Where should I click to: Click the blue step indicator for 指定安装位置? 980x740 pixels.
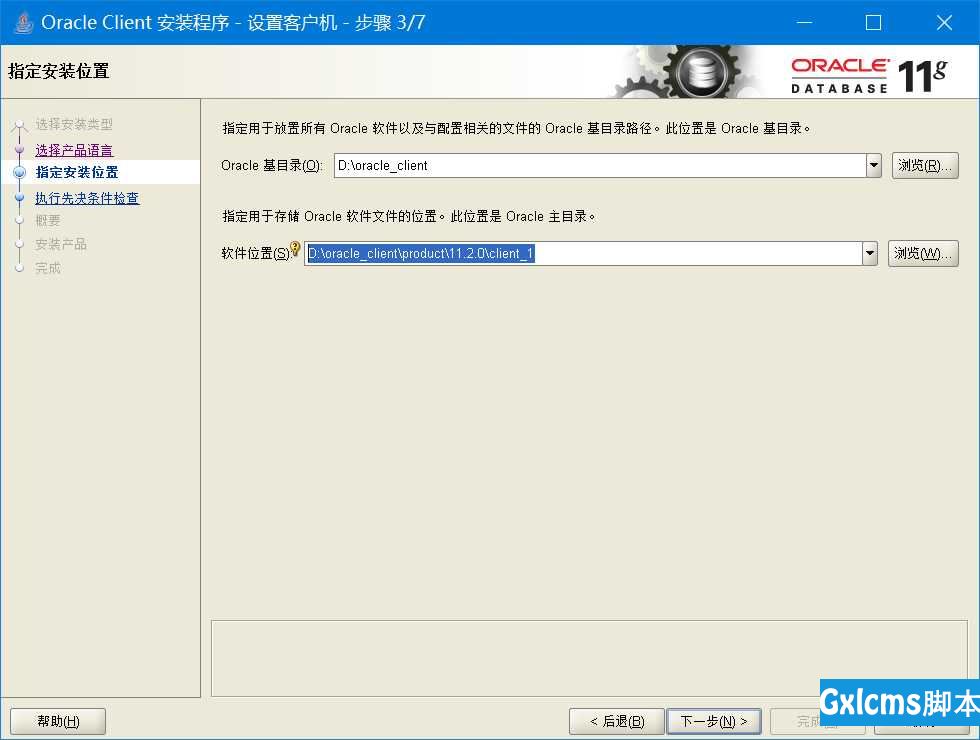[x=21, y=171]
